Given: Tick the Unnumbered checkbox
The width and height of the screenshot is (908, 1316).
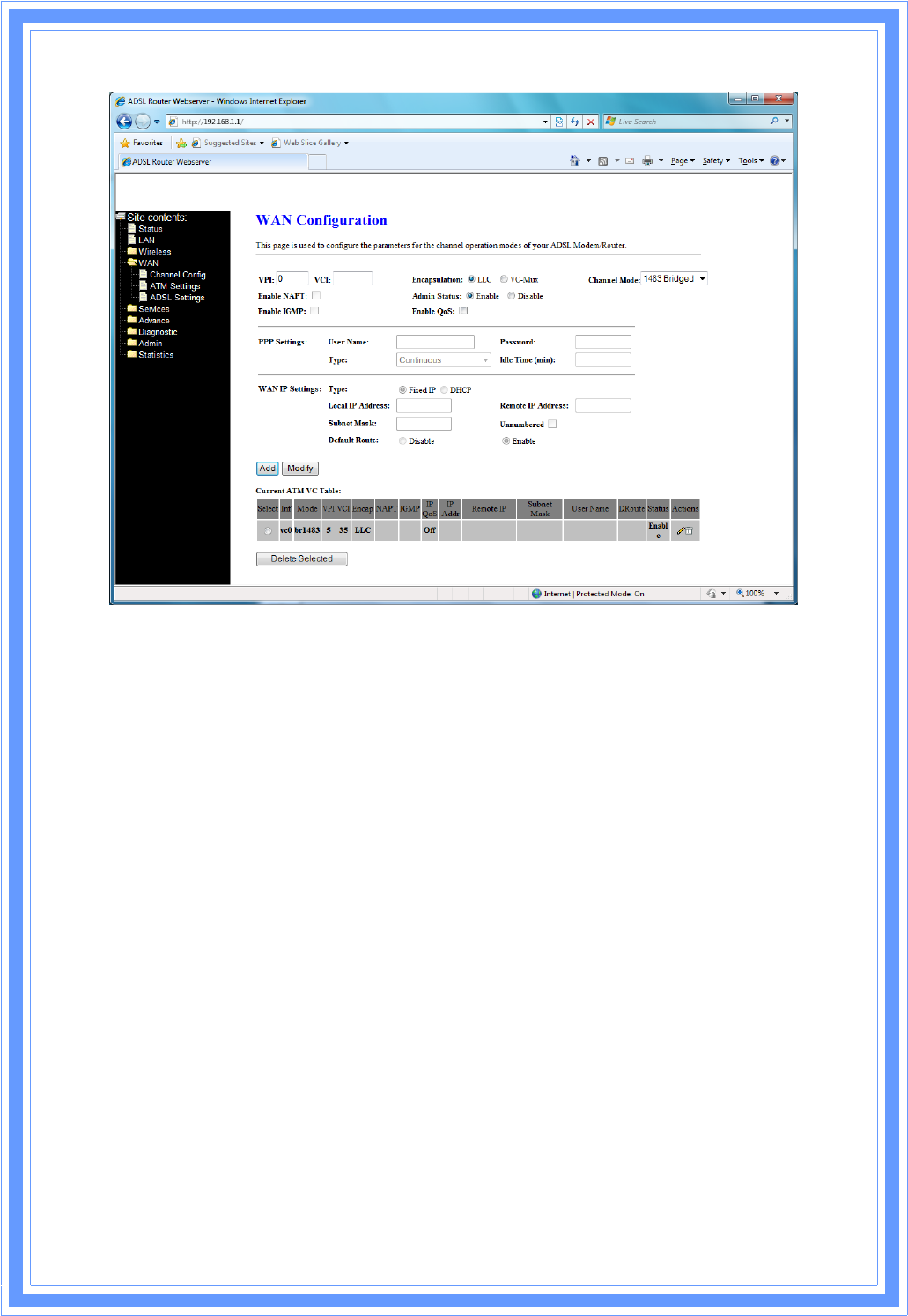Looking at the screenshot, I should (552, 424).
